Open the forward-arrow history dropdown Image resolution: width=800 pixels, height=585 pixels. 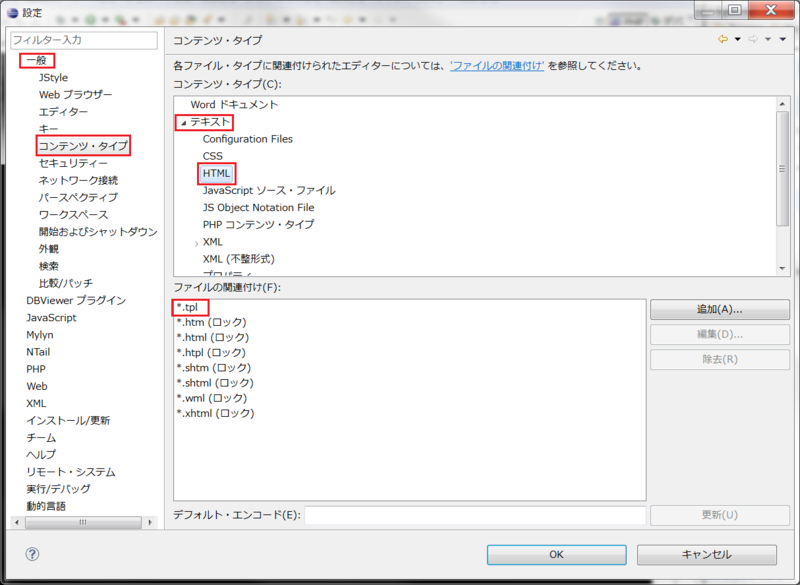(x=768, y=39)
